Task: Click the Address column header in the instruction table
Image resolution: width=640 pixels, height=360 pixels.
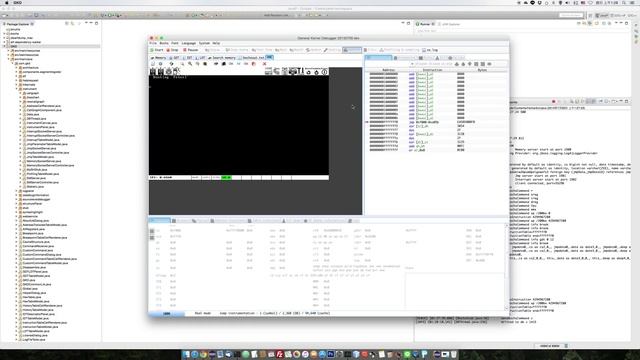Action: (388, 70)
